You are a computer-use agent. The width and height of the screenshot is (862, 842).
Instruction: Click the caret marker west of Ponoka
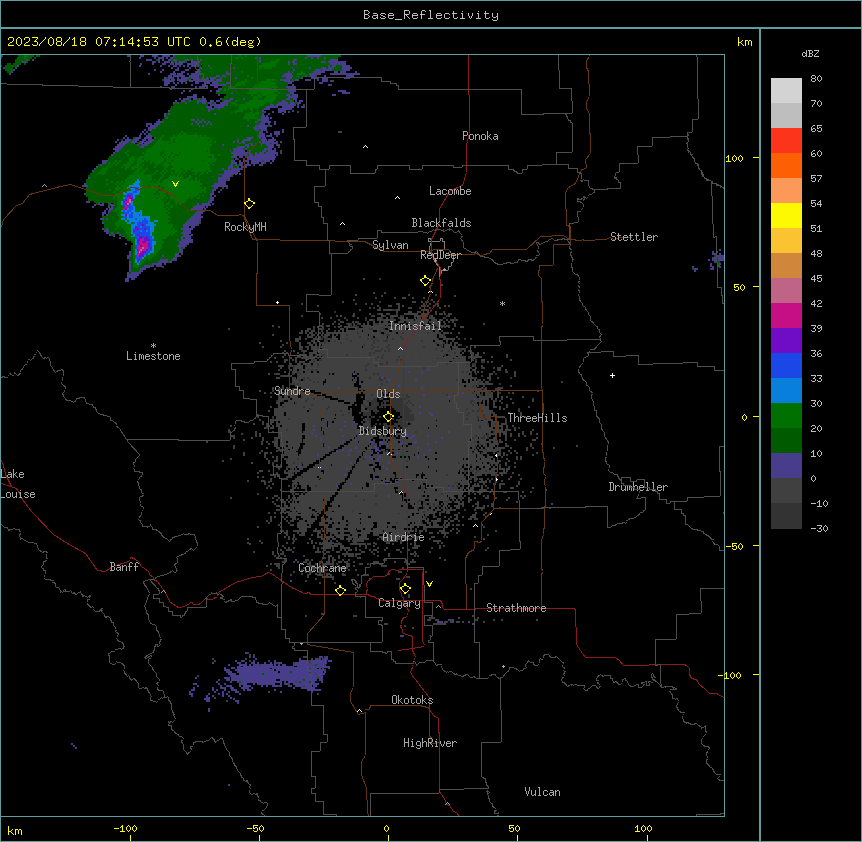pos(365,147)
